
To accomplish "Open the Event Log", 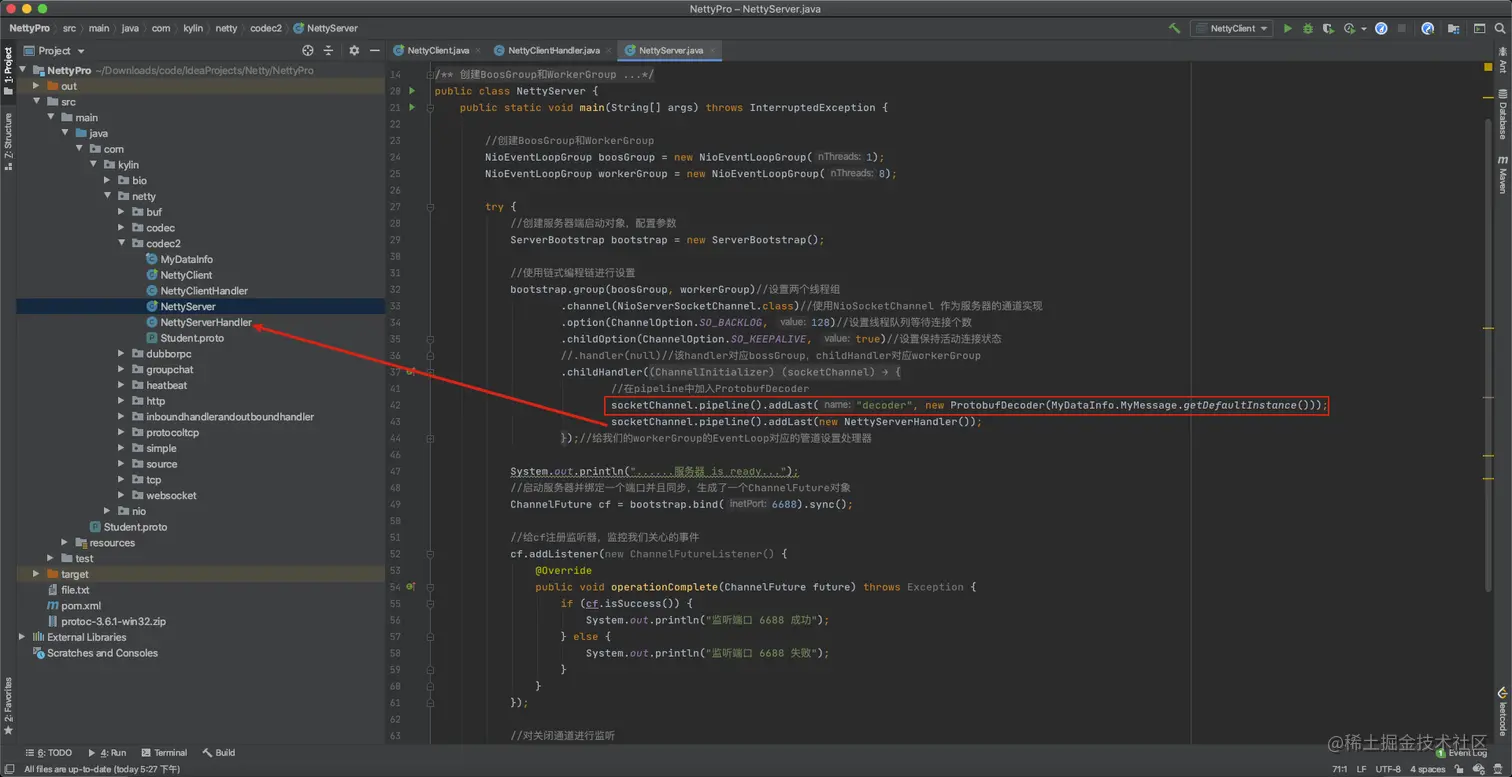I will coord(1460,753).
